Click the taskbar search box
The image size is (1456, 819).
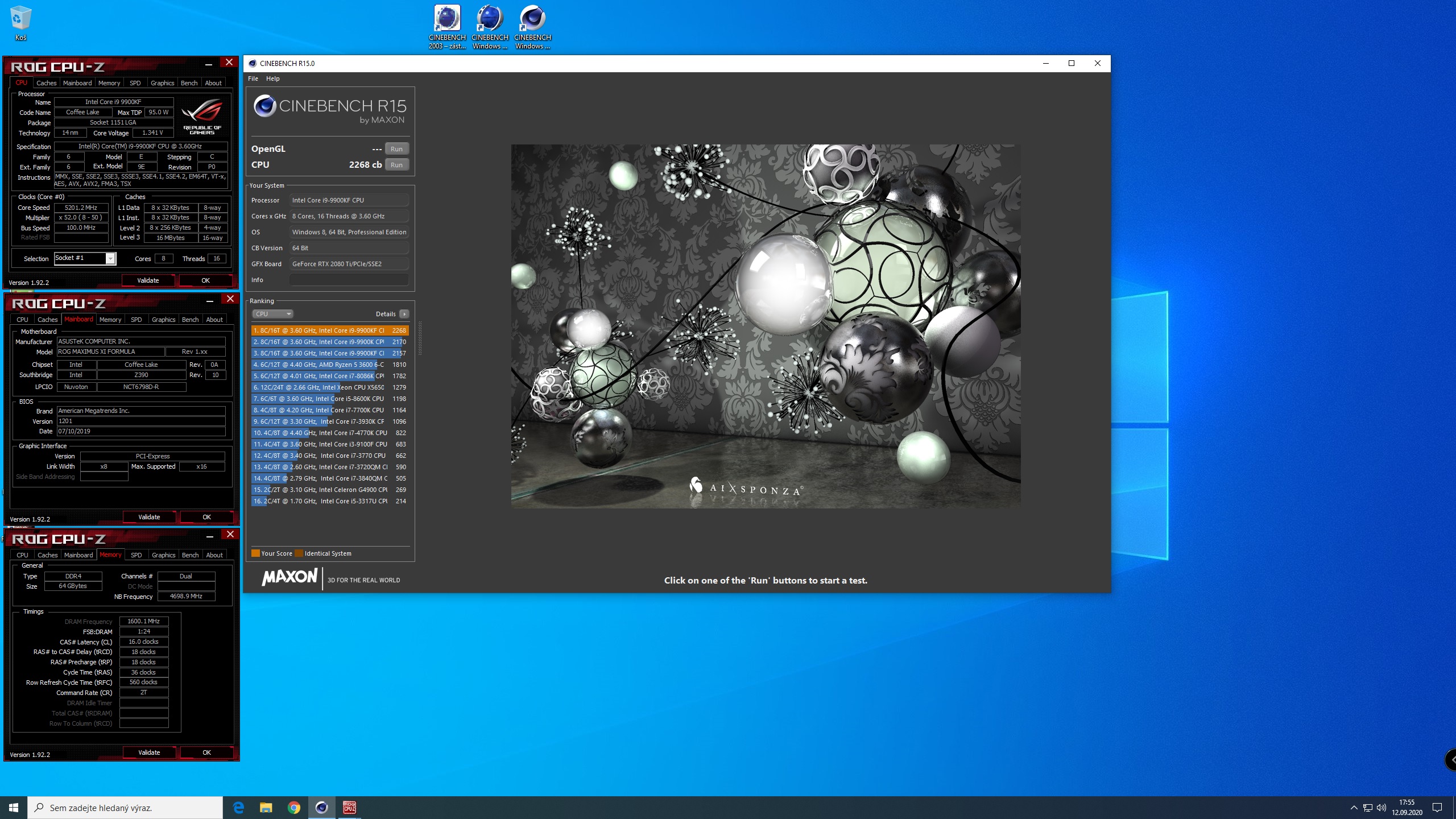pos(125,808)
